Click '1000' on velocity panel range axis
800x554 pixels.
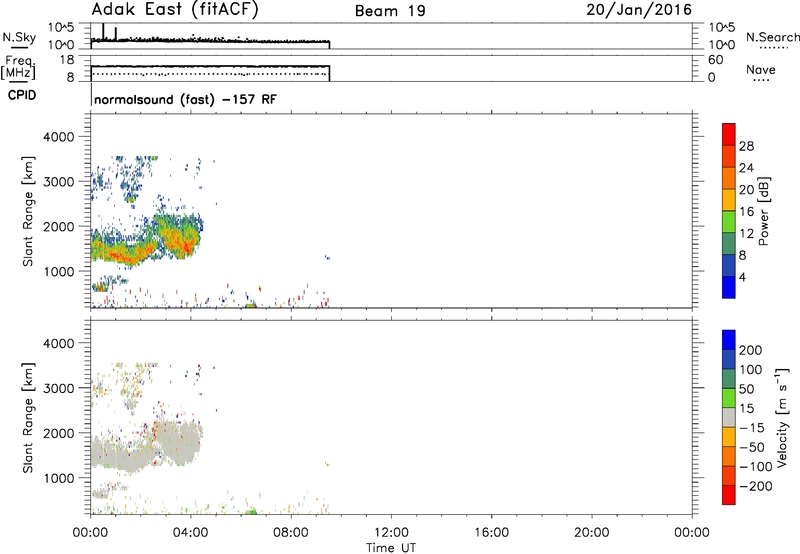(x=58, y=478)
